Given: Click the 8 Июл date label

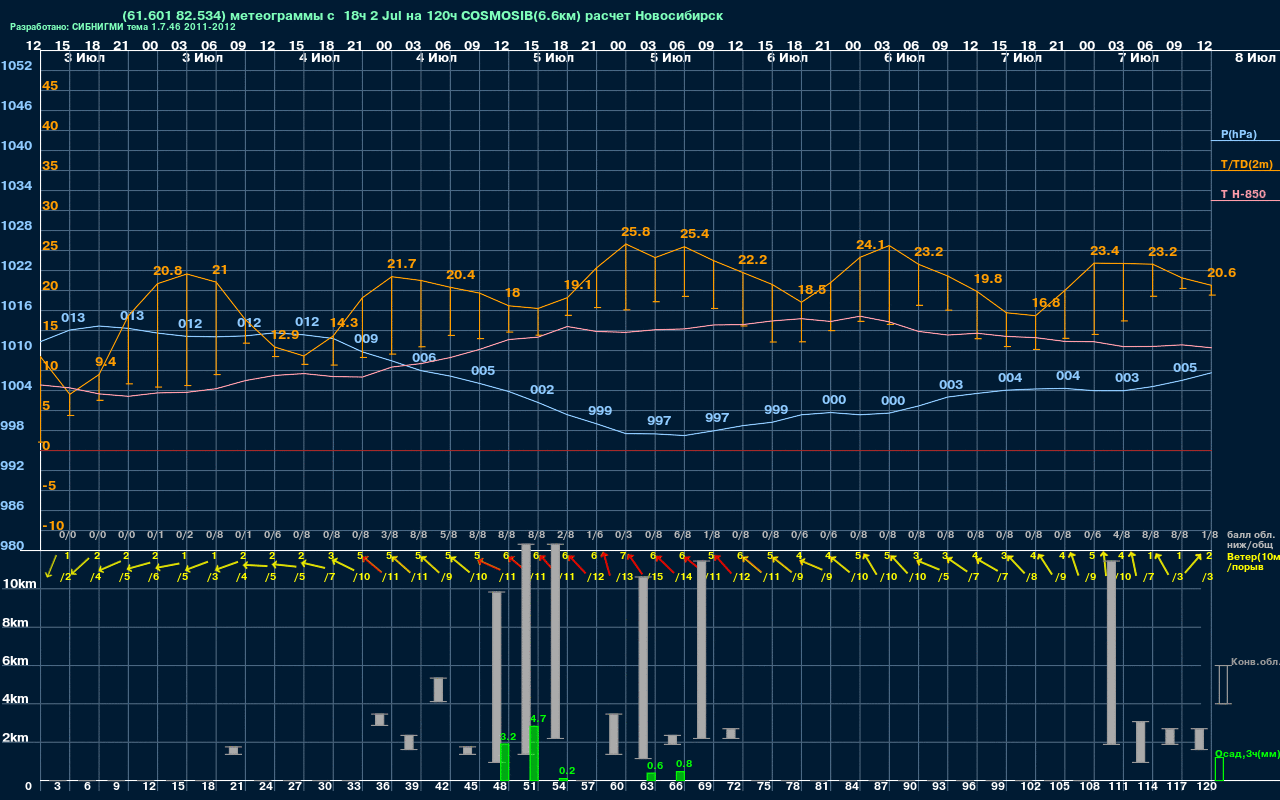Looking at the screenshot, I should pos(1253,58).
